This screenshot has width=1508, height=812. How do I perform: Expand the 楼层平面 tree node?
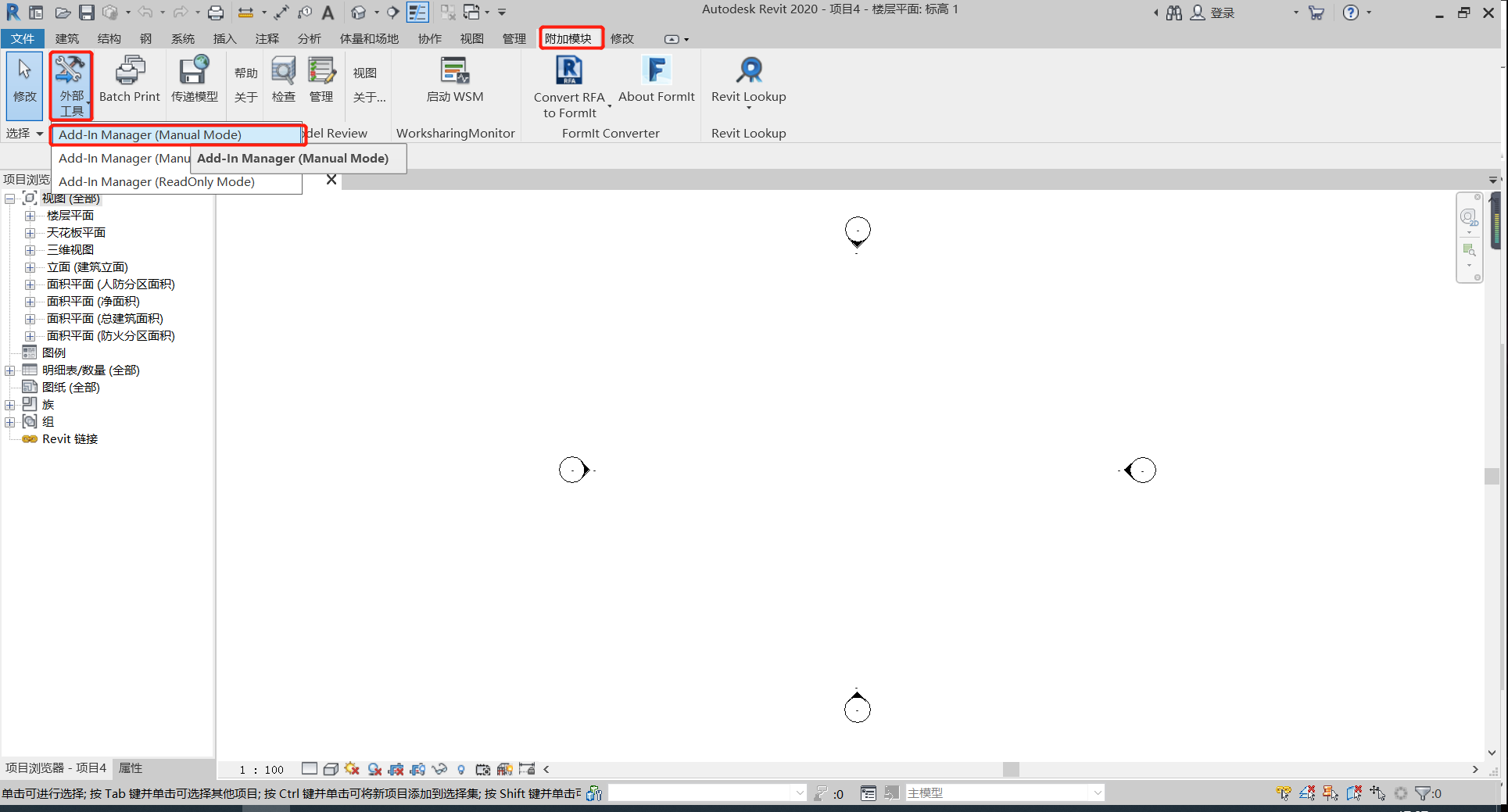[x=30, y=216]
